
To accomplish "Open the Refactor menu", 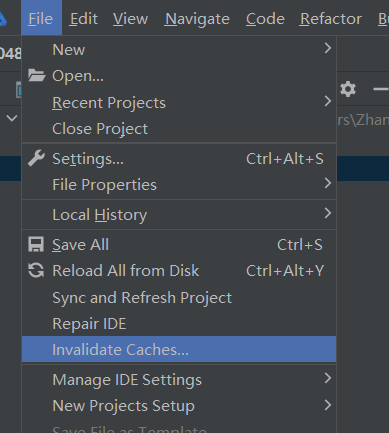I will (330, 19).
